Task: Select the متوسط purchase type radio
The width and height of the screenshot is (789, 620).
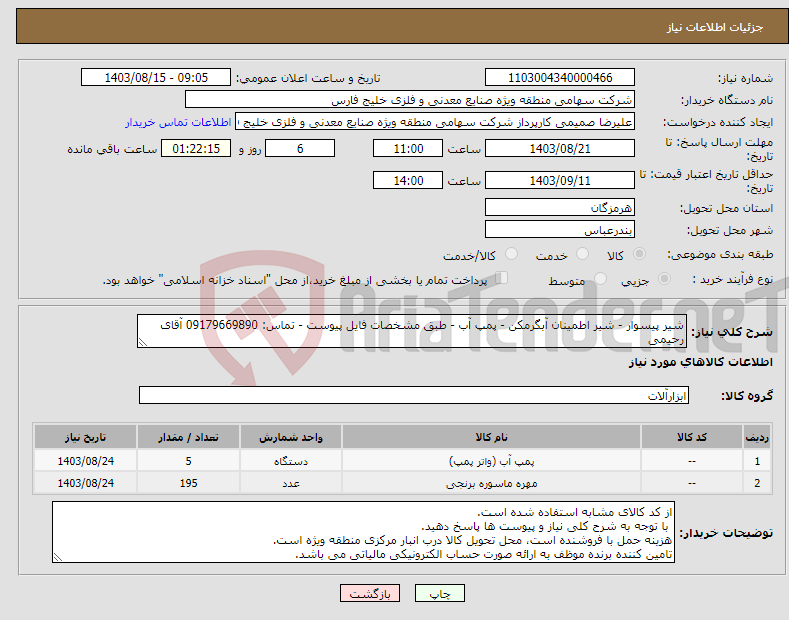Action: [600, 279]
